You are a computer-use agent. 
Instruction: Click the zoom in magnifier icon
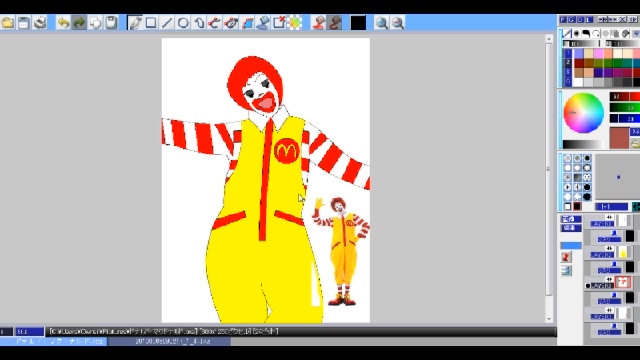tap(381, 22)
